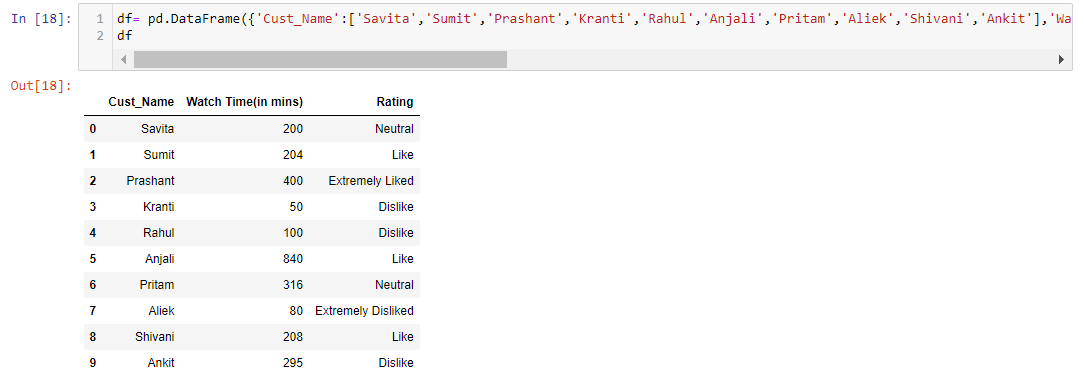Click the watch time value 316 for Pritam

click(x=292, y=285)
